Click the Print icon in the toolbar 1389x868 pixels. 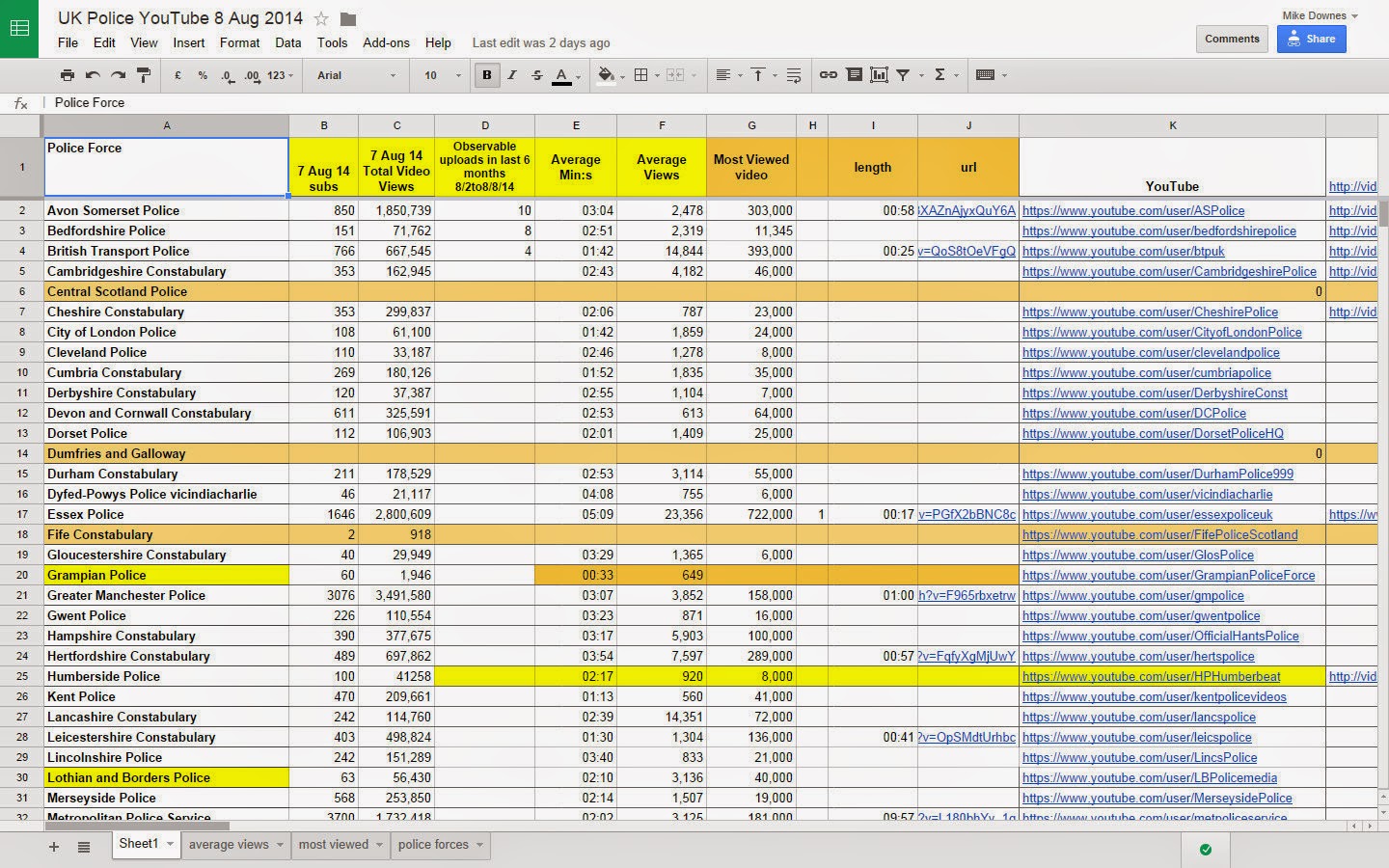[x=67, y=75]
